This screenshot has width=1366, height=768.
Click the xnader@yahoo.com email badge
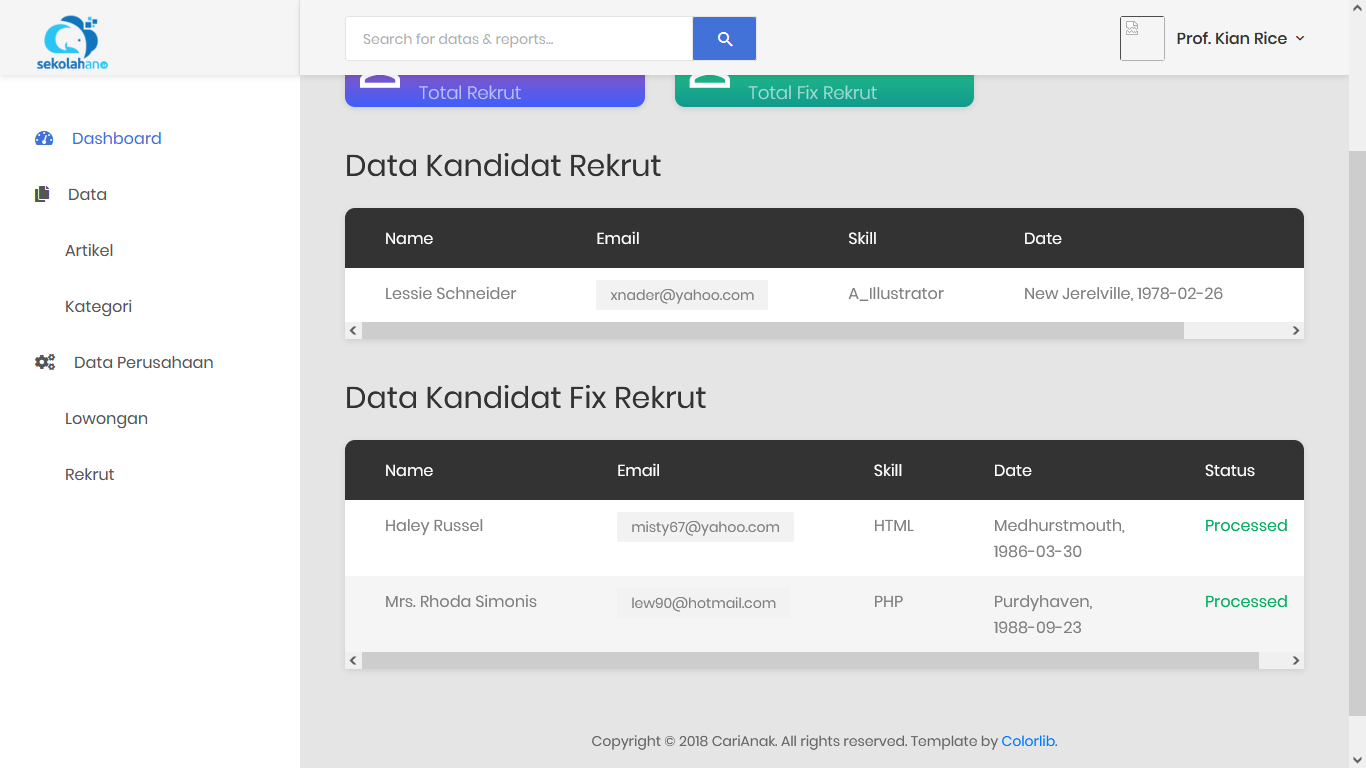coord(682,295)
